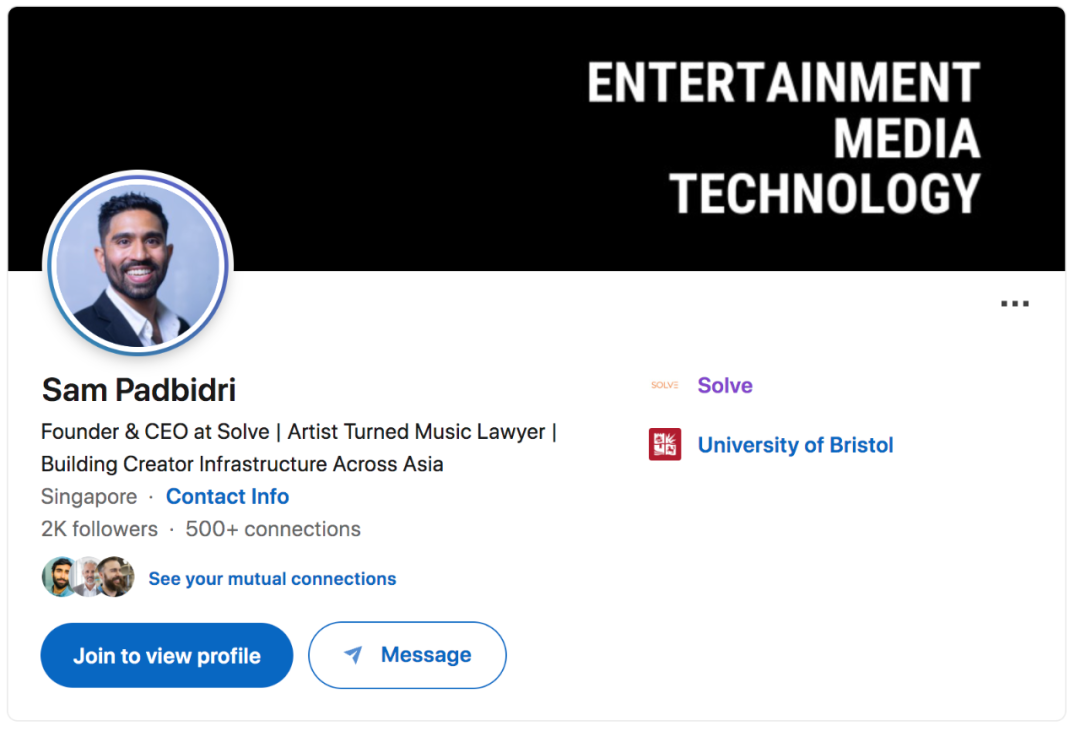Image resolution: width=1080 pixels, height=737 pixels.
Task: Click the 500+ connections text
Action: pos(273,529)
